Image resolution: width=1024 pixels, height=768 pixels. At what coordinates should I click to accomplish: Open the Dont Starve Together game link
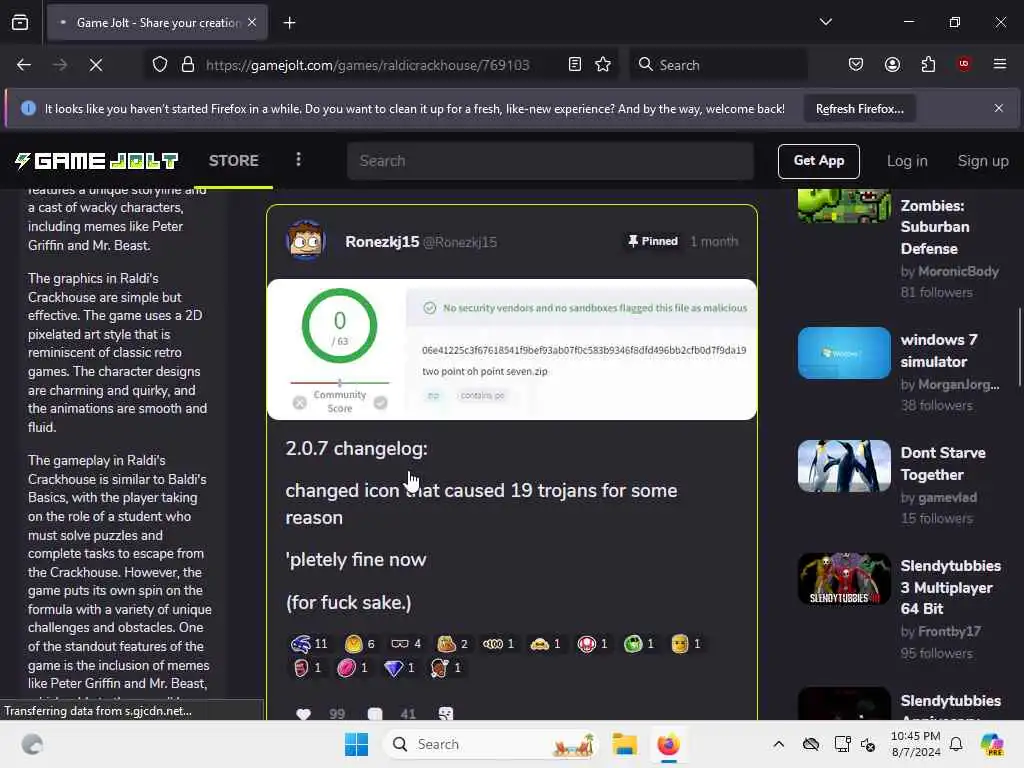point(943,464)
